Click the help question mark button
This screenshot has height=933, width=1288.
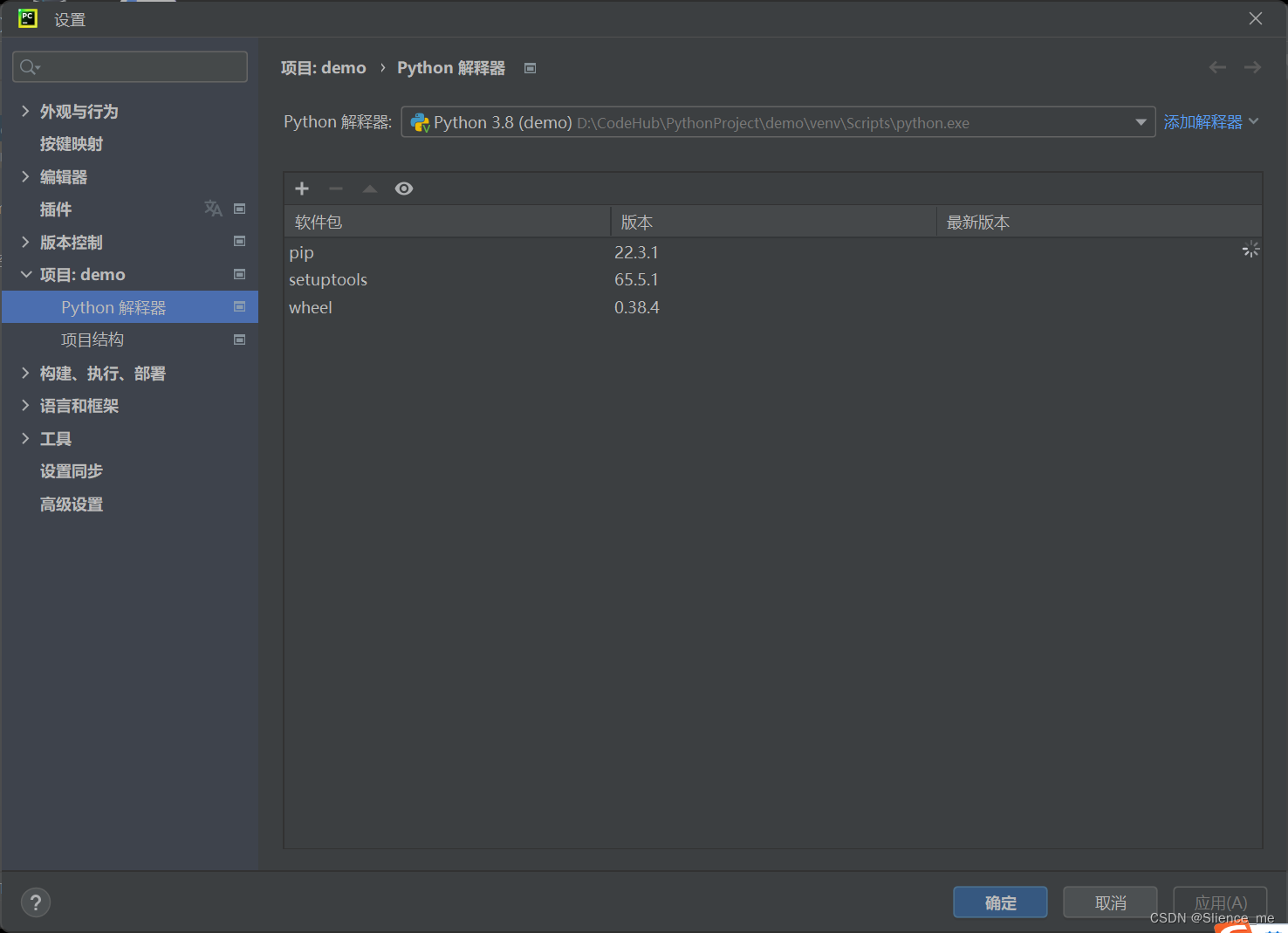36,902
